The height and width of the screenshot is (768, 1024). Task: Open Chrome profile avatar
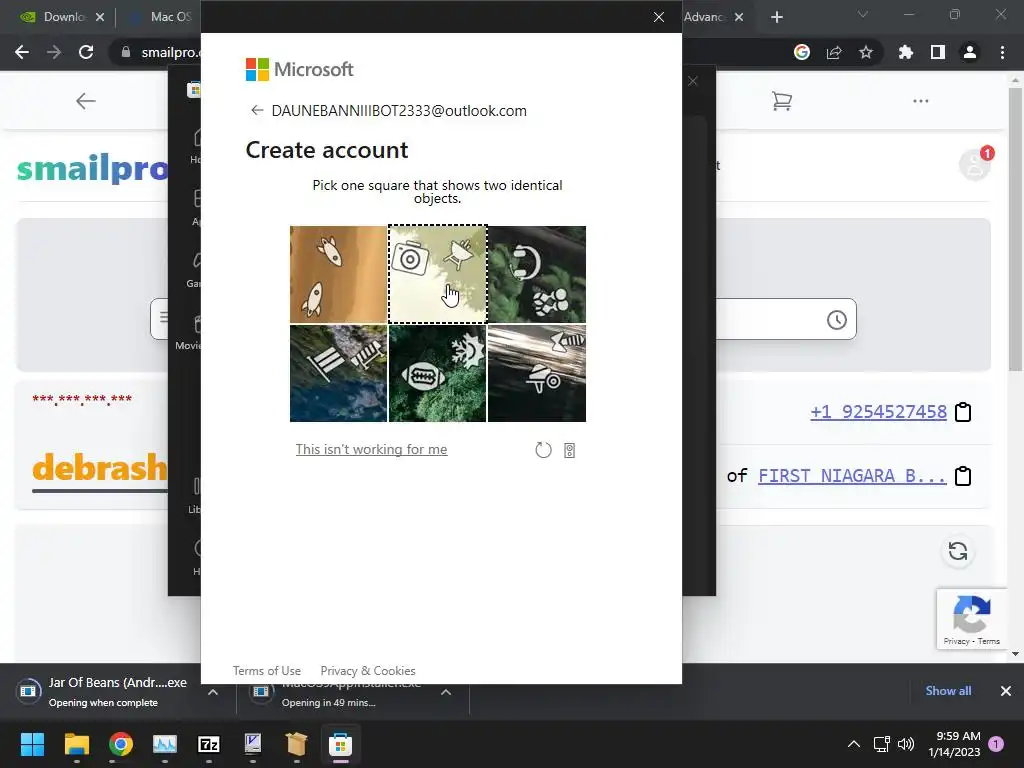click(x=970, y=52)
